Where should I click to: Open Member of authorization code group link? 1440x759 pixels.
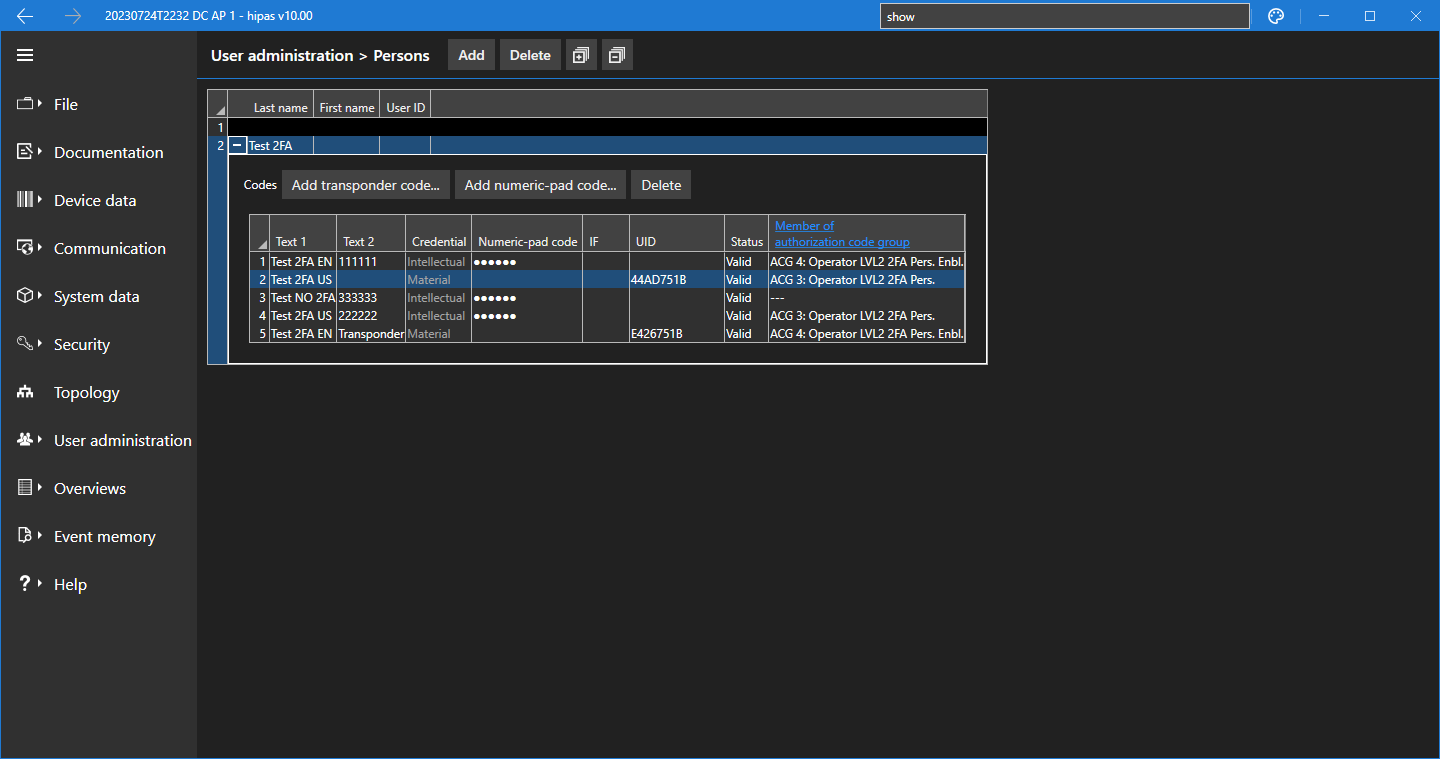tap(842, 234)
